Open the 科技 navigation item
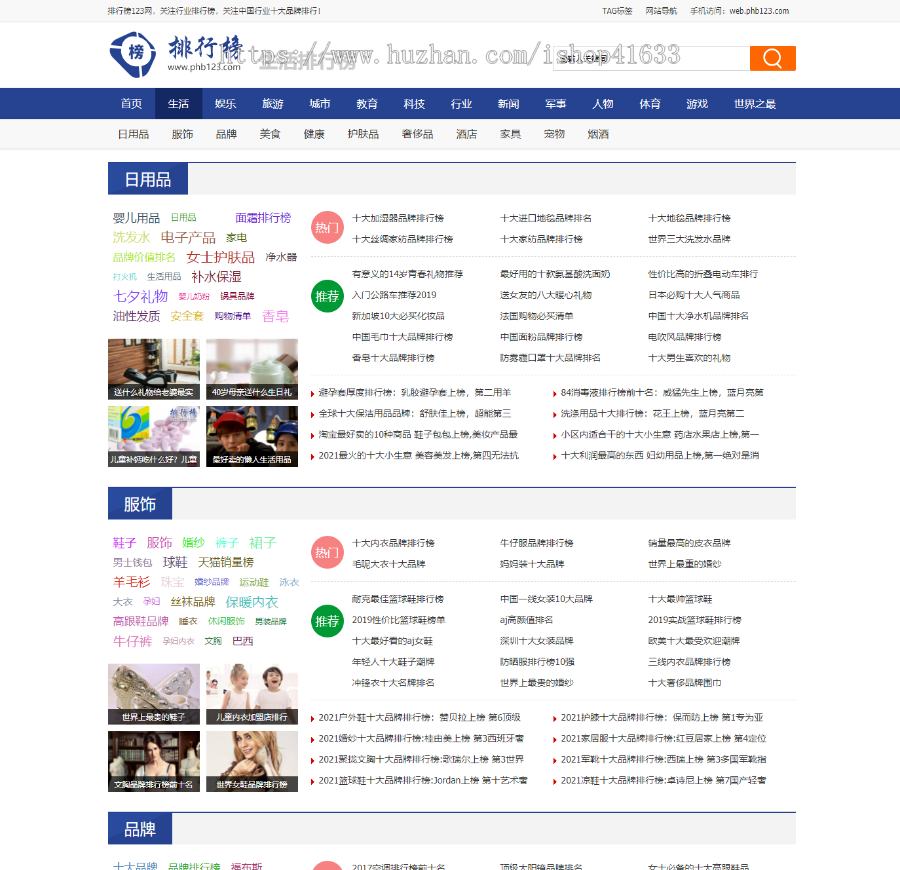This screenshot has width=900, height=870. click(x=414, y=104)
